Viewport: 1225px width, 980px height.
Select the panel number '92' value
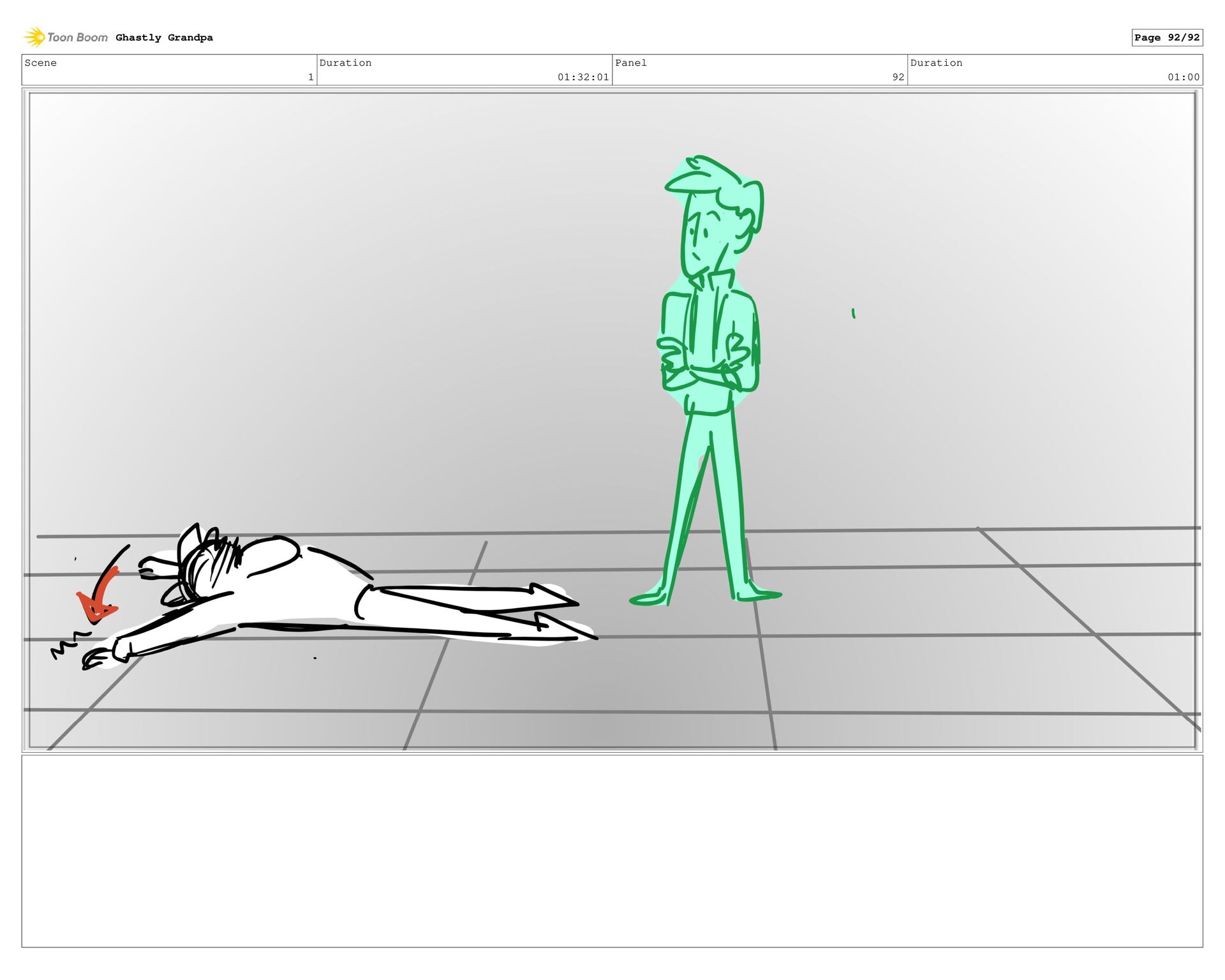(x=898, y=77)
